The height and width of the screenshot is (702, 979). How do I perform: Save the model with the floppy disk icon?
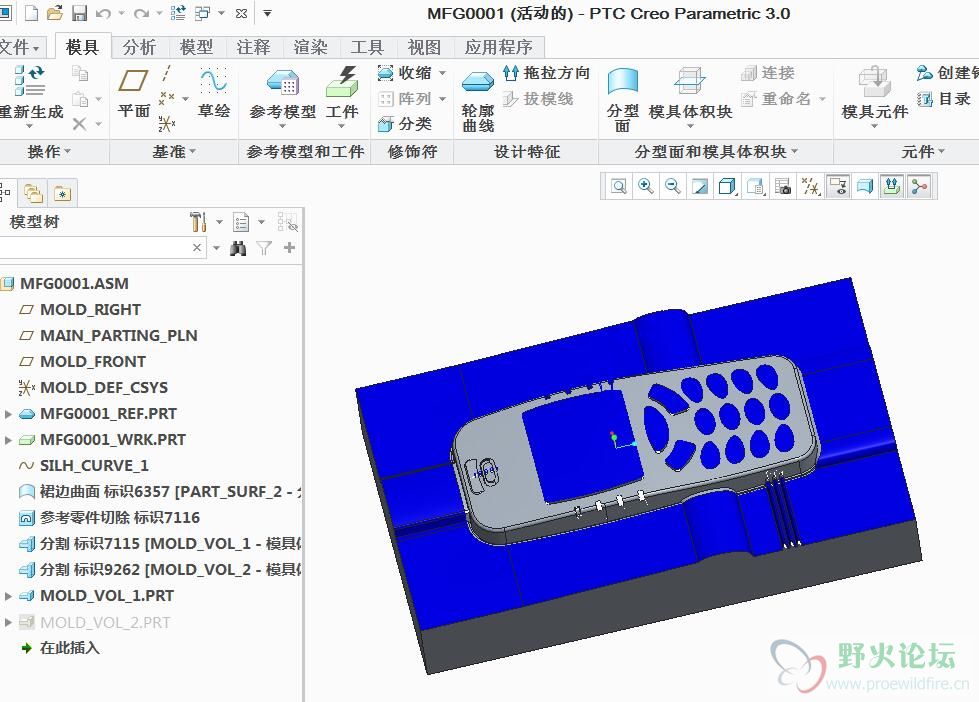pyautogui.click(x=79, y=13)
